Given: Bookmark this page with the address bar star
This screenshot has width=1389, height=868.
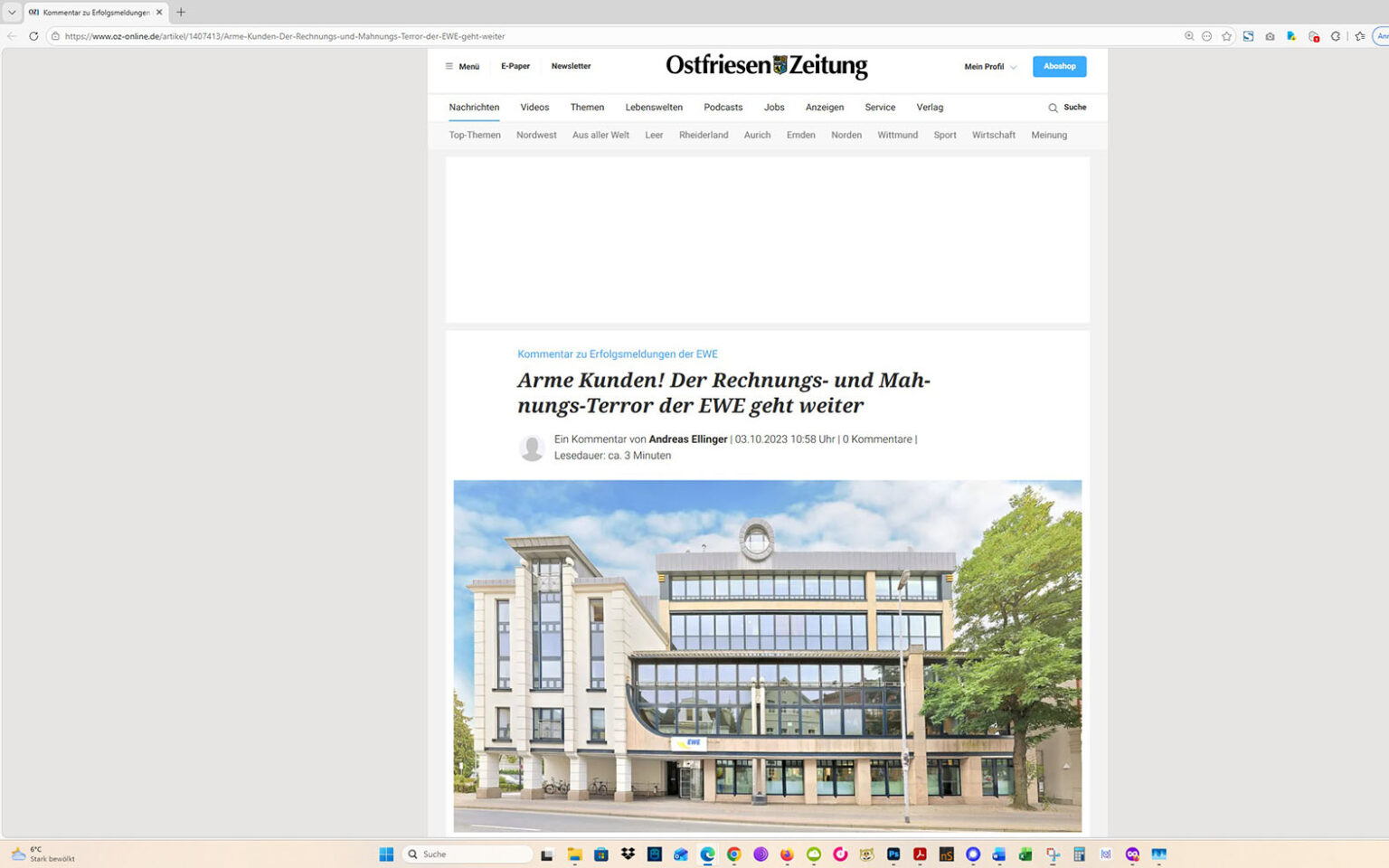Looking at the screenshot, I should point(1227,36).
